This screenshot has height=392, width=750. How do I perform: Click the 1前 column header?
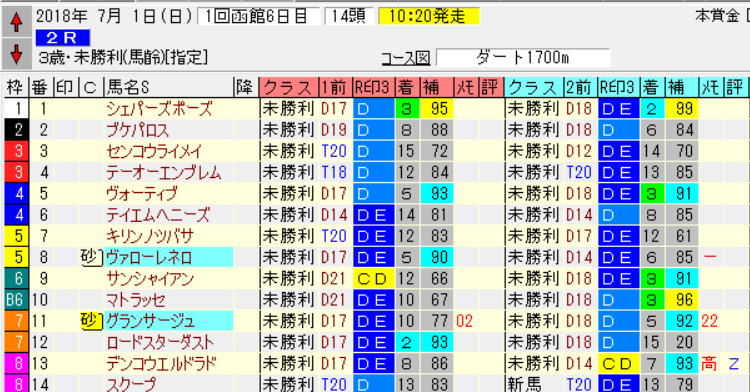[335, 87]
